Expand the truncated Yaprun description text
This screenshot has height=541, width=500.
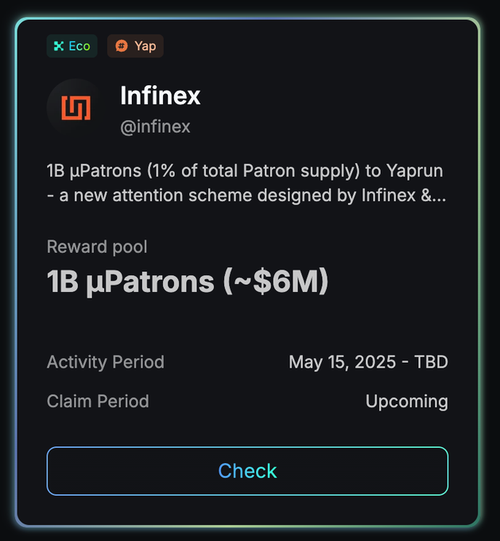click(x=246, y=183)
